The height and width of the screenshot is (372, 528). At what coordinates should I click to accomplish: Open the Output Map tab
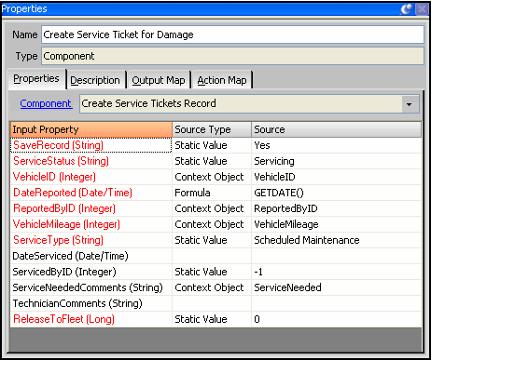[x=158, y=80]
